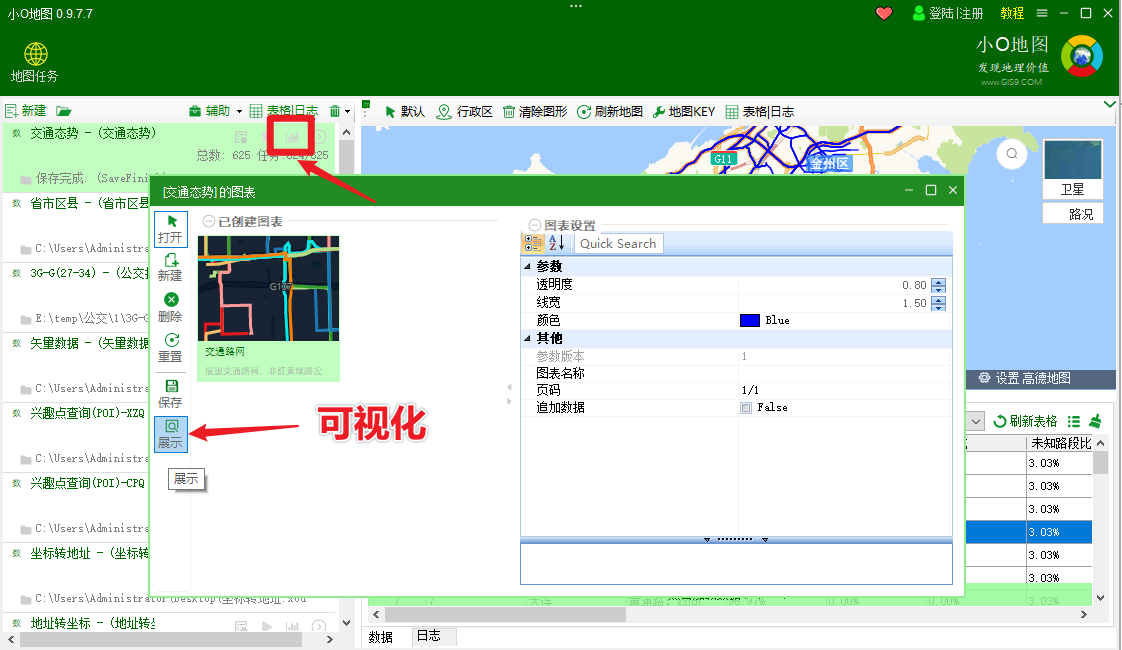1122x650 pixels.
Task: Click the 线宽 value stepper
Action: [x=939, y=303]
